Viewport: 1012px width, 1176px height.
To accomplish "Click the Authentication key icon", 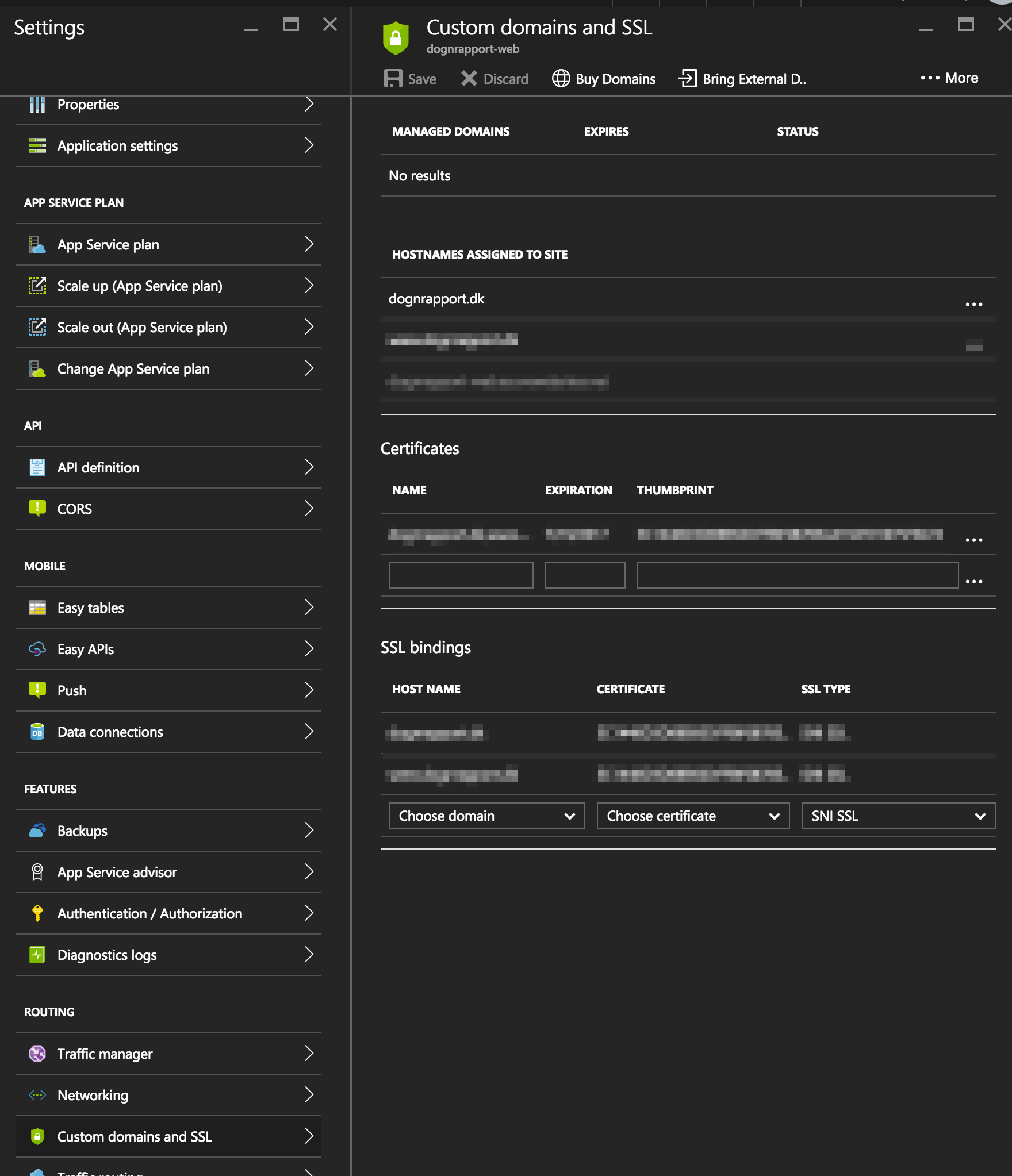I will [x=37, y=913].
